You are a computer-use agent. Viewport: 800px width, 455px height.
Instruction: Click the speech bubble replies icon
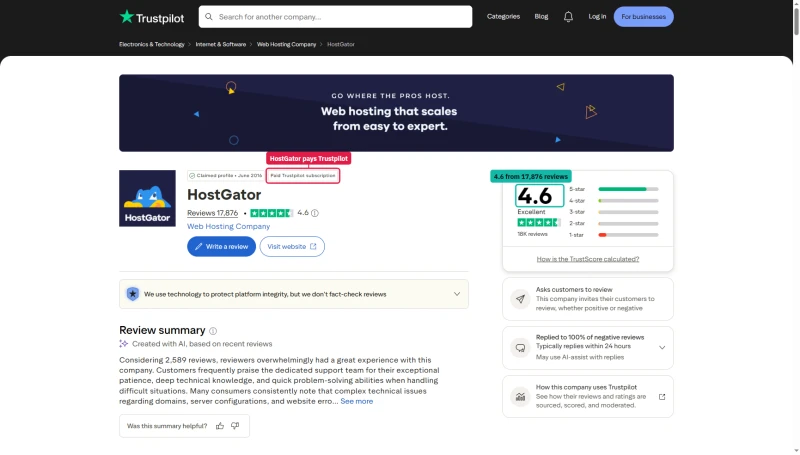(520, 348)
